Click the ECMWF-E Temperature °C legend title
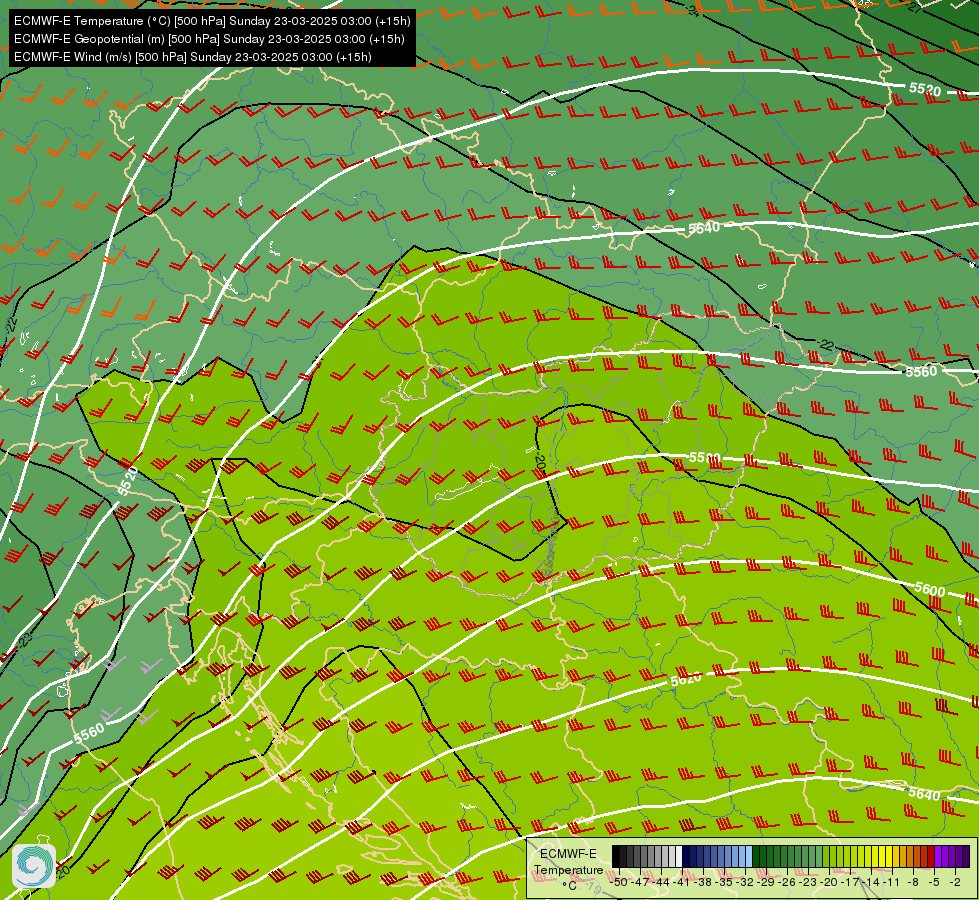 (568, 869)
